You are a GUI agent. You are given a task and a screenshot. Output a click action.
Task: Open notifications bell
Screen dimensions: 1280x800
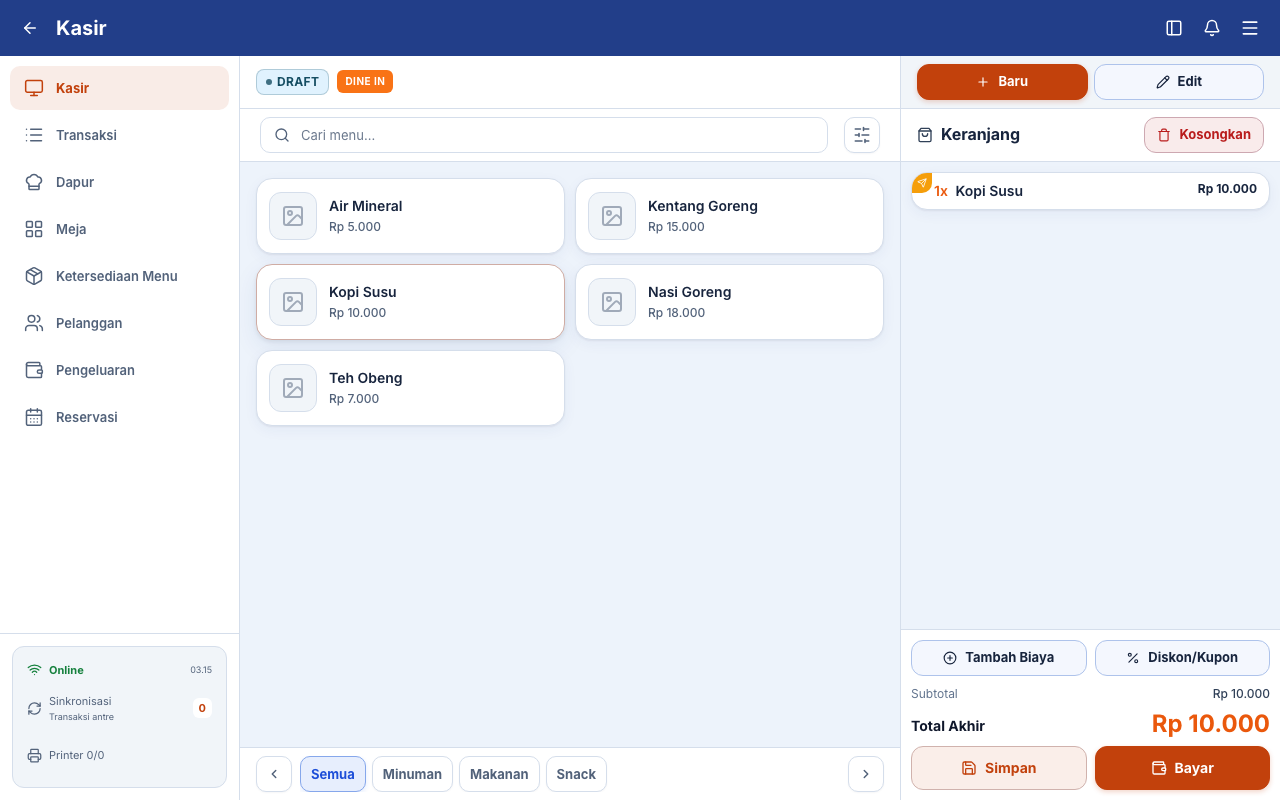point(1212,28)
